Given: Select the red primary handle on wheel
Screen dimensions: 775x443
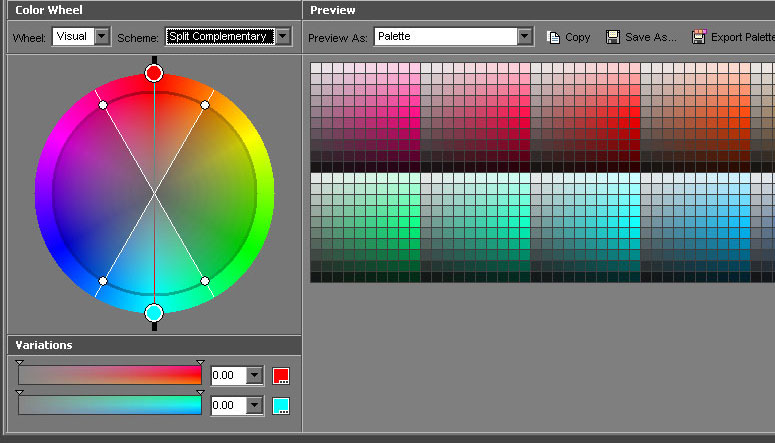Looking at the screenshot, I should [154, 73].
